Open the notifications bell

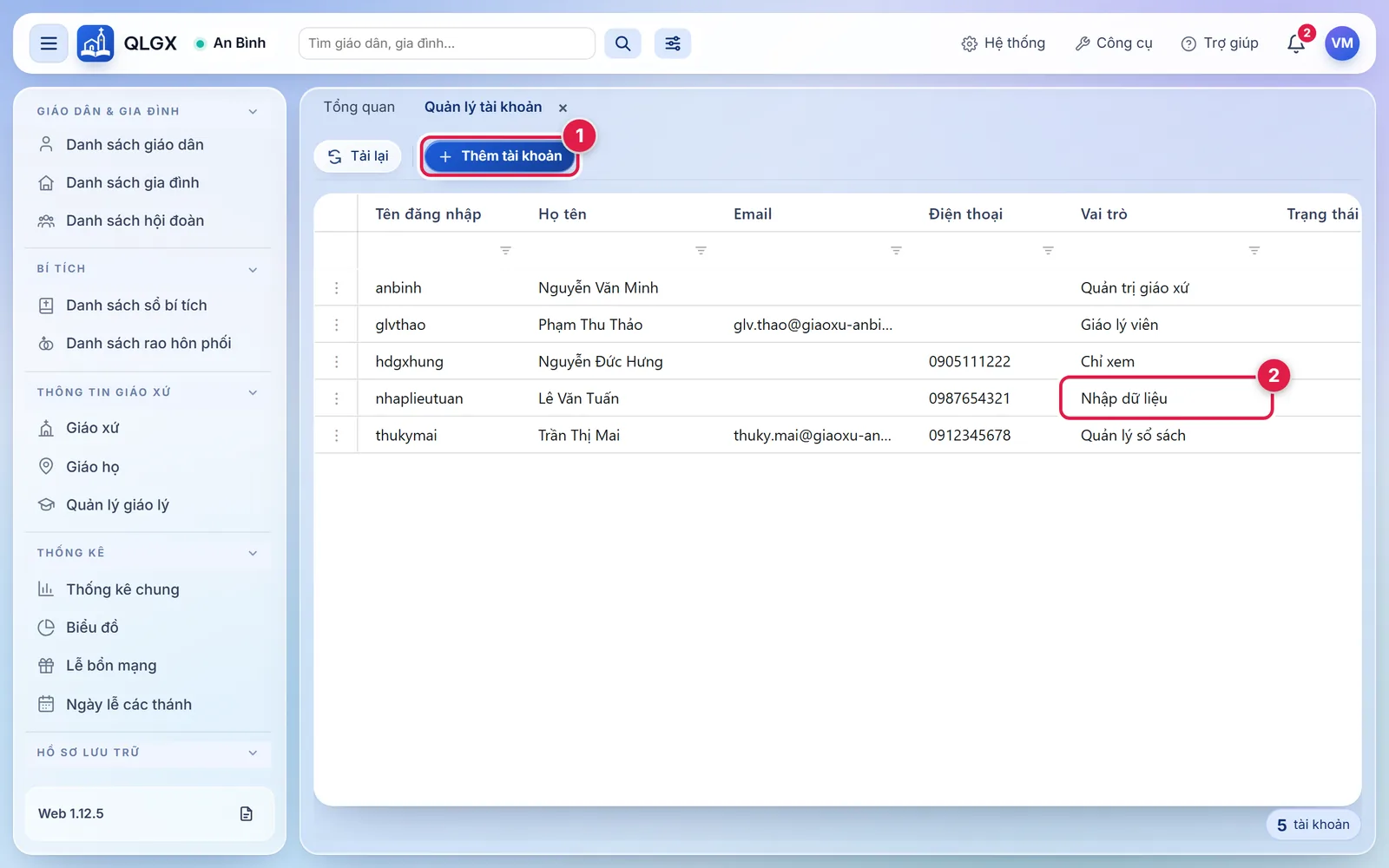(1296, 43)
